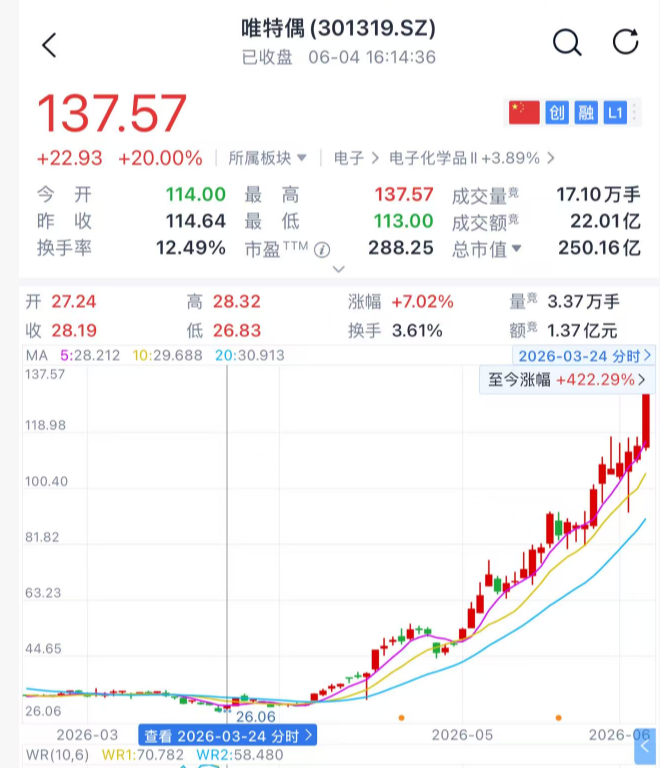Tap the MA 10:29.688 value

click(167, 356)
